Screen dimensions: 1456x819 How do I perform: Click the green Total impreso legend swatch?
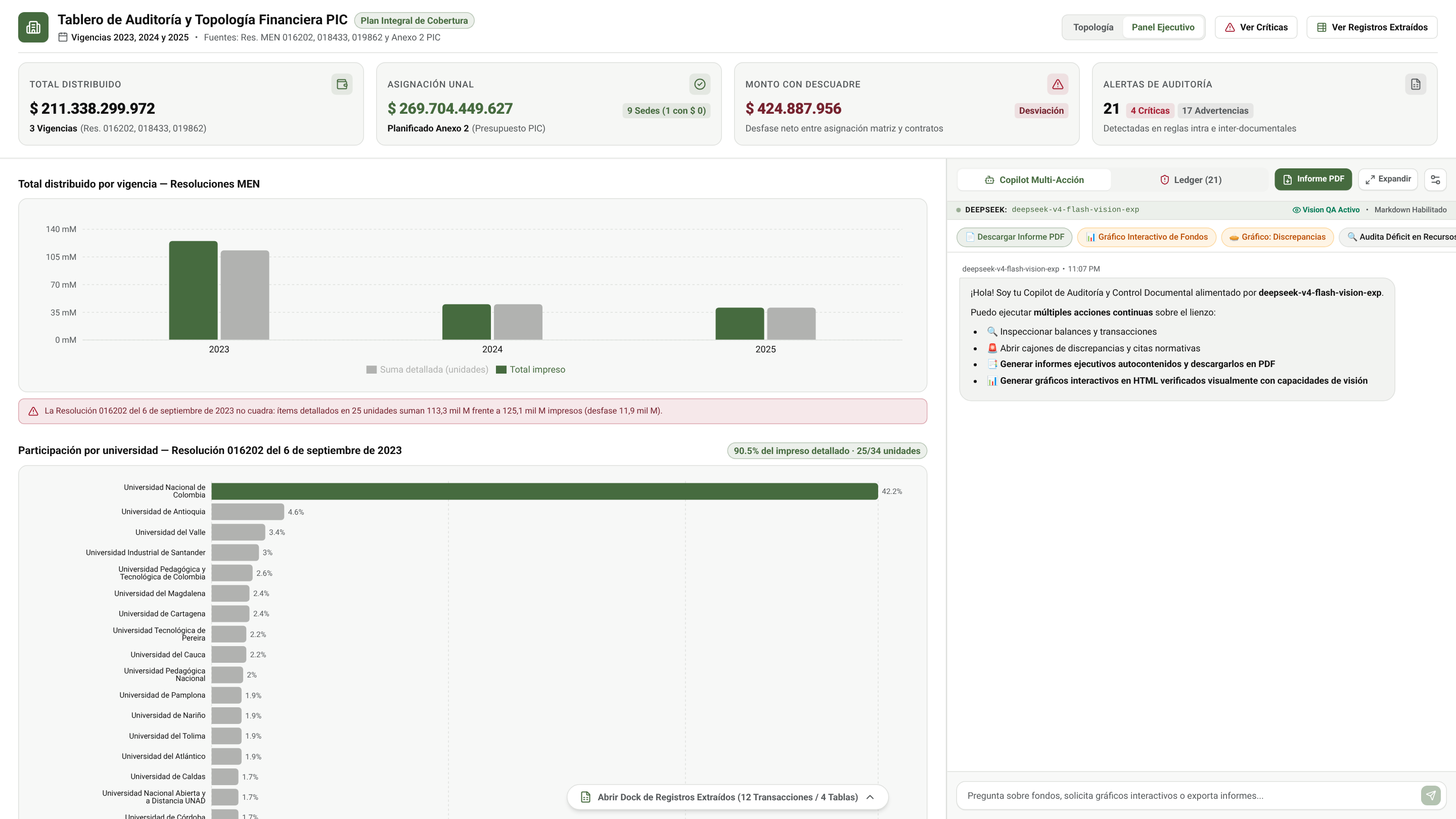pos(501,370)
